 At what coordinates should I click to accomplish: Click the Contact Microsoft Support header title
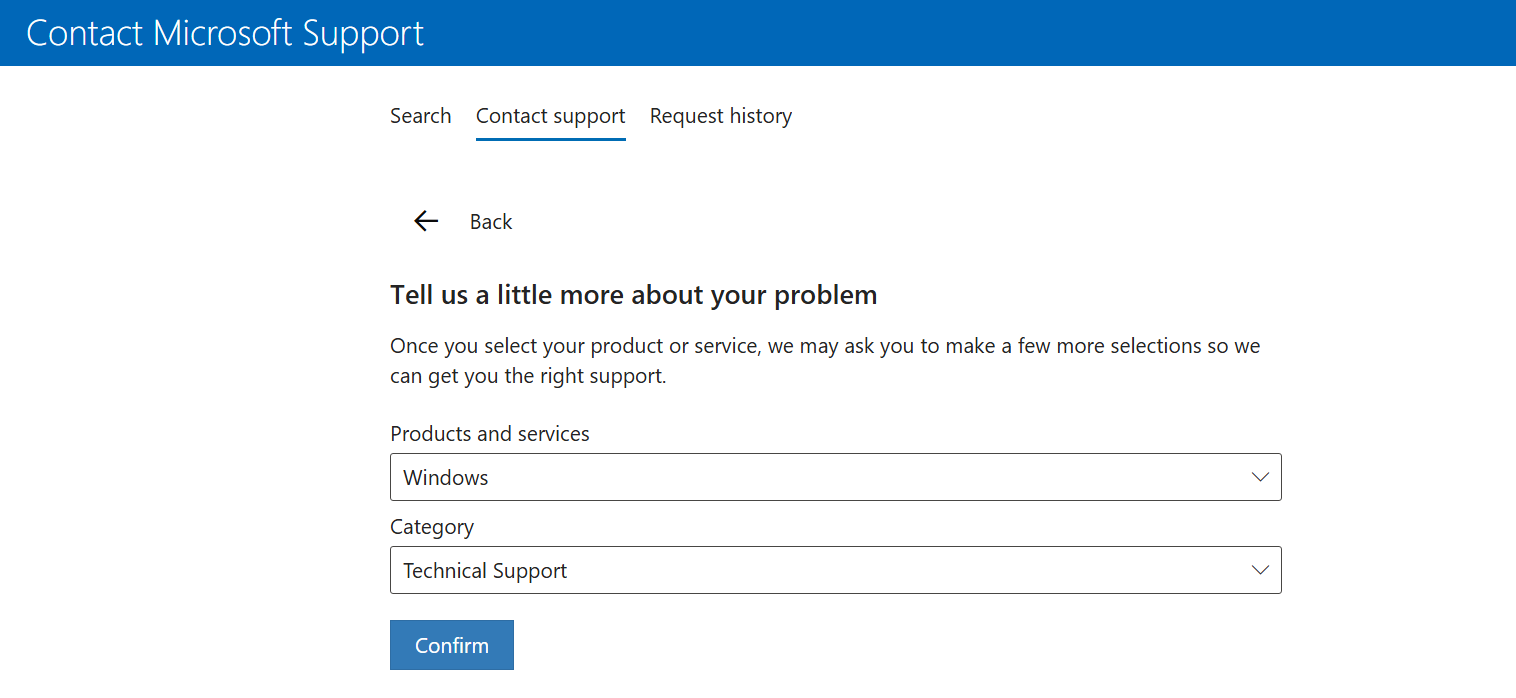225,33
